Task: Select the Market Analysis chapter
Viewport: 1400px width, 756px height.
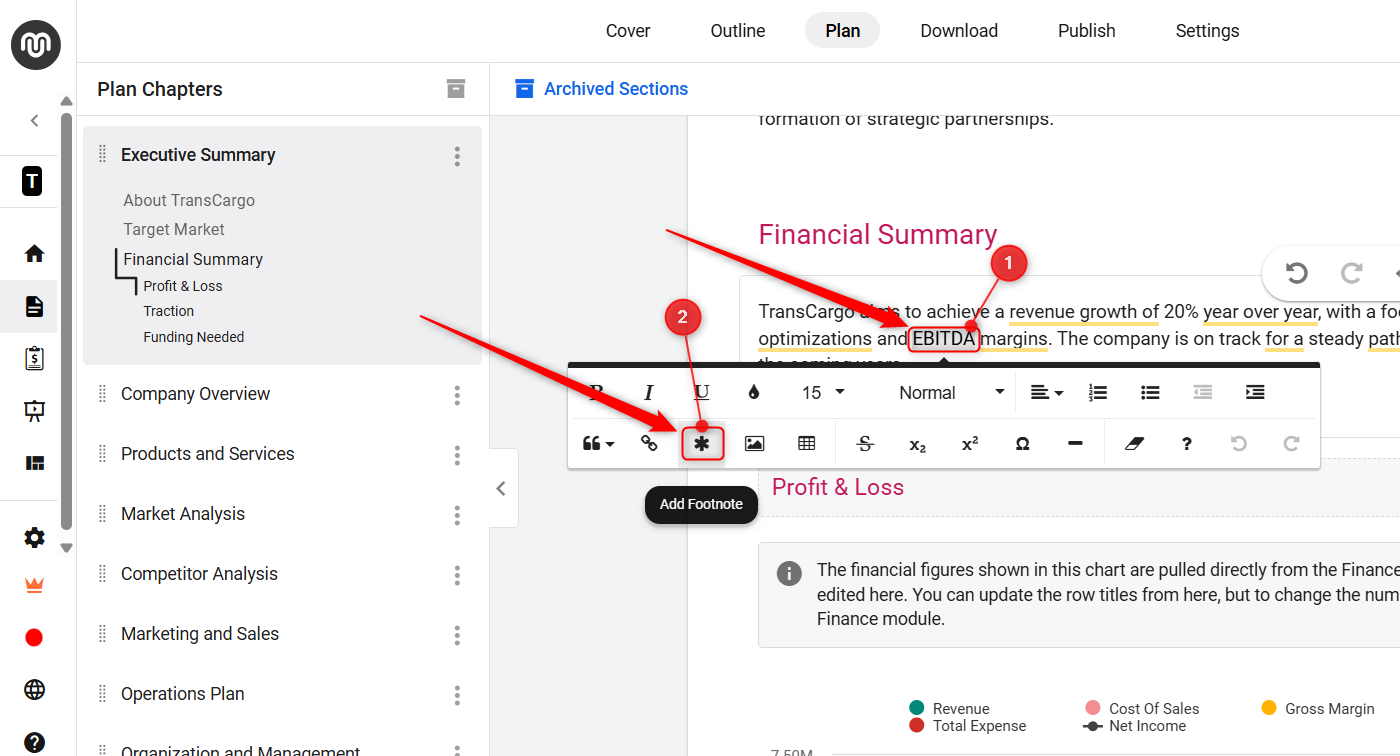Action: (183, 514)
